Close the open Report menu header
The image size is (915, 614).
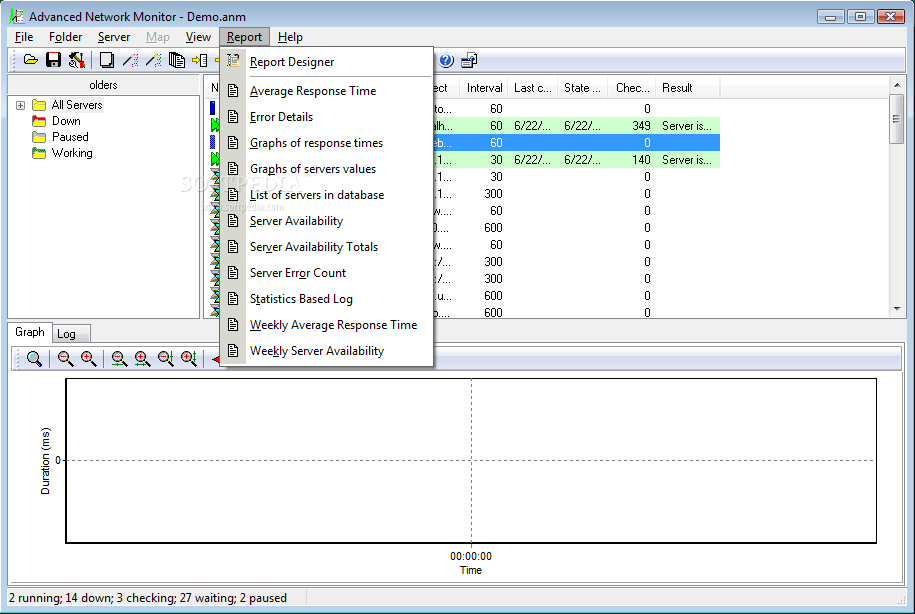pyautogui.click(x=245, y=37)
